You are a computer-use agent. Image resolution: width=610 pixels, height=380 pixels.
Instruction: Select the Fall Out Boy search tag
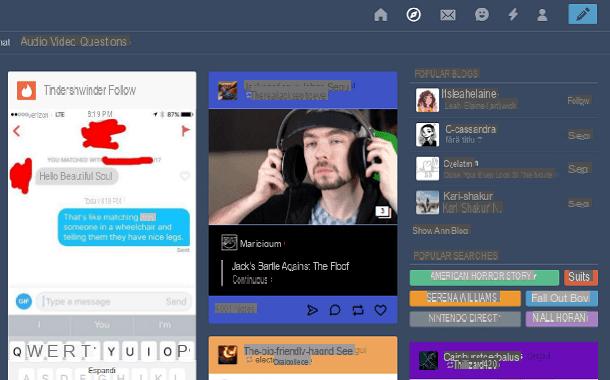tap(562, 298)
